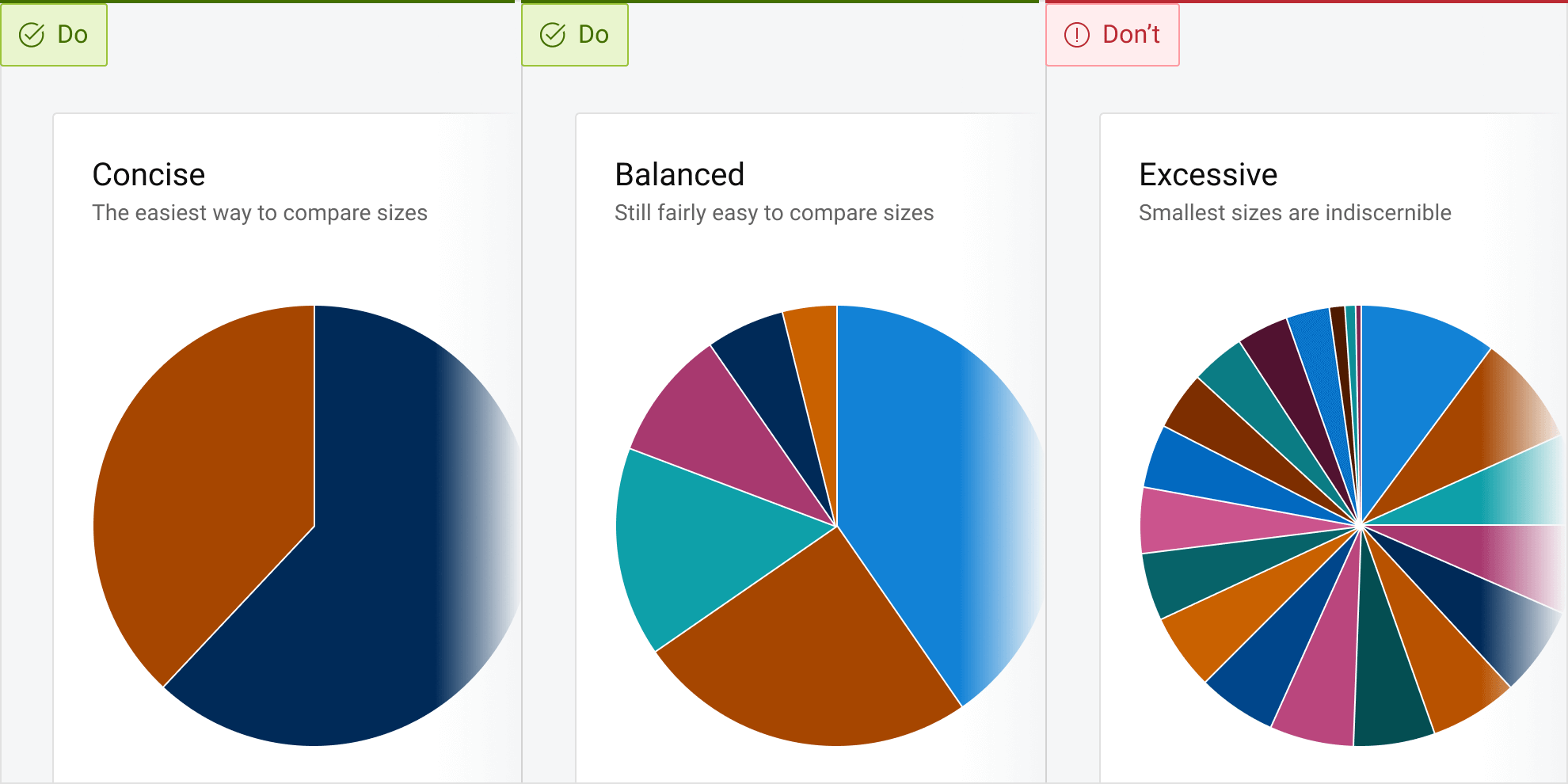Select the red Don't badge
The height and width of the screenshot is (784, 1568).
(x=1112, y=34)
